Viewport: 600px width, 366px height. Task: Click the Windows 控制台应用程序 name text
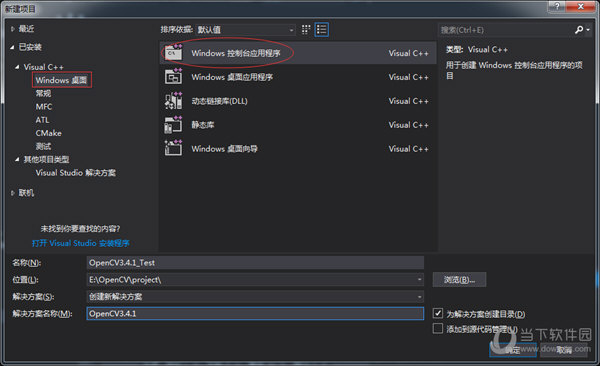pyautogui.click(x=236, y=53)
